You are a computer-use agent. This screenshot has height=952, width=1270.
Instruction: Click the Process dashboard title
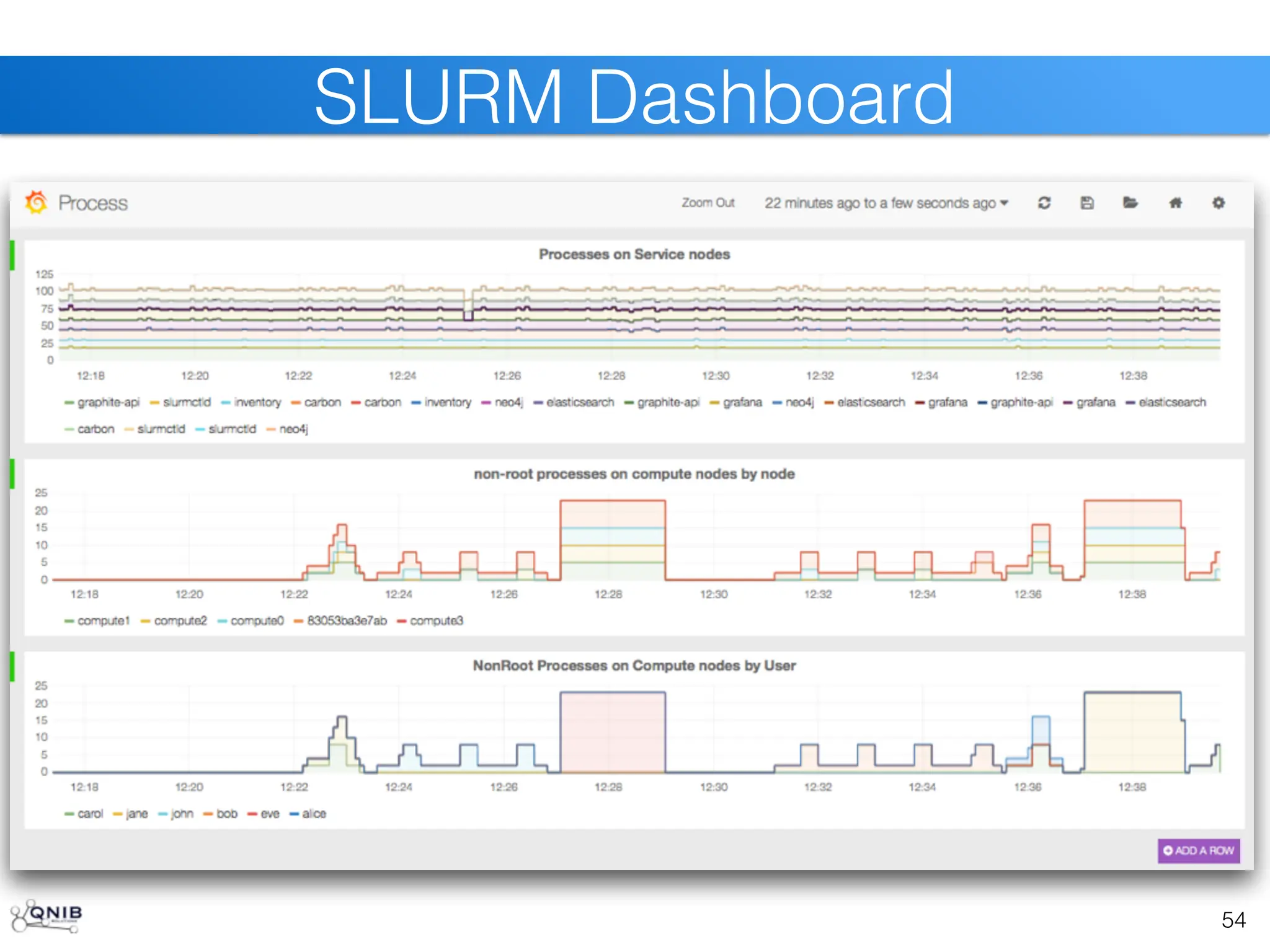[x=93, y=203]
